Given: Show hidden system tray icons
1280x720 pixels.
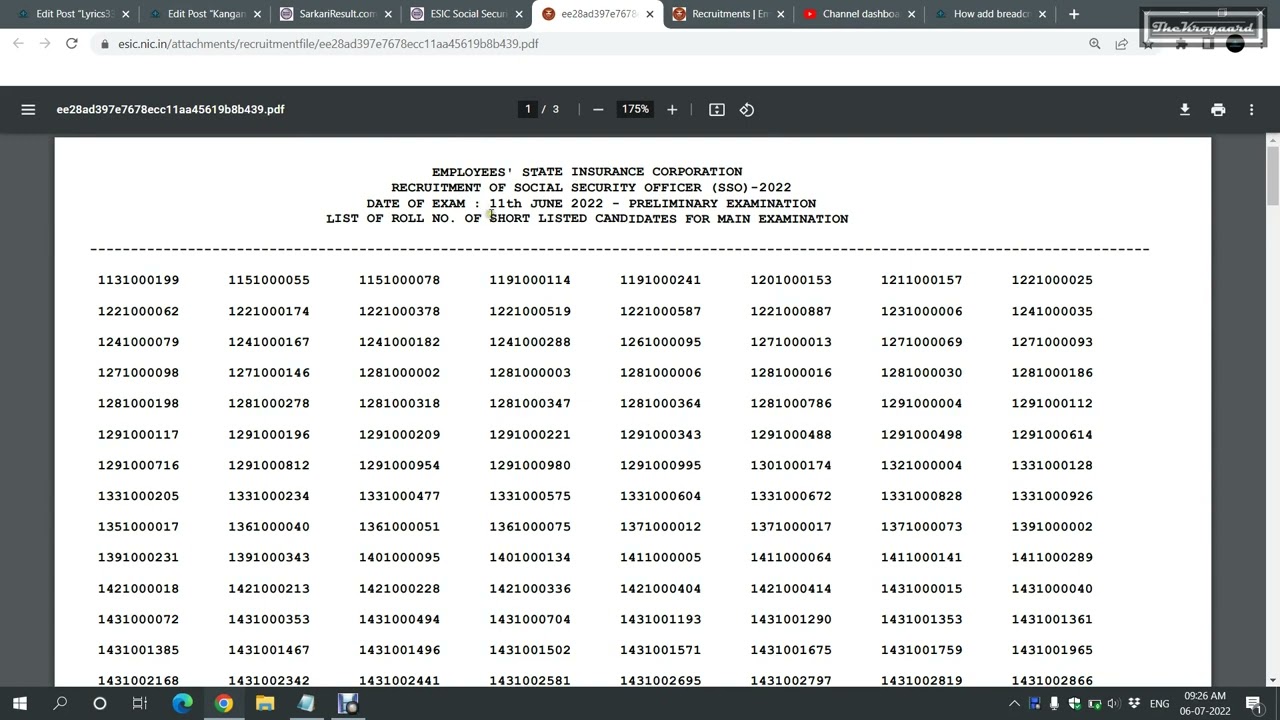Looking at the screenshot, I should (x=1014, y=704).
